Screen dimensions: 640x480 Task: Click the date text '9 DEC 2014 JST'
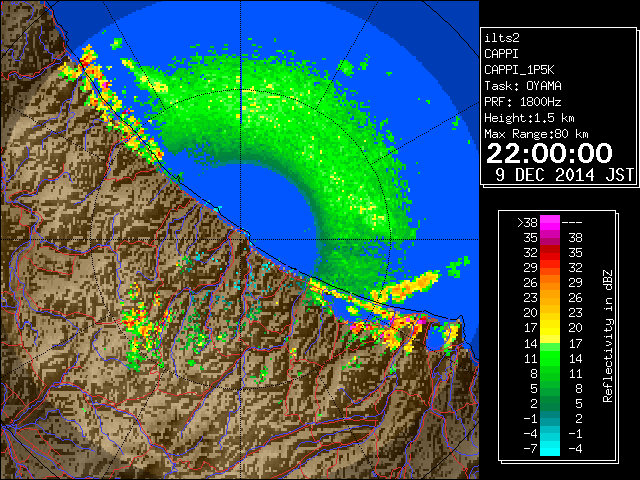coord(564,175)
